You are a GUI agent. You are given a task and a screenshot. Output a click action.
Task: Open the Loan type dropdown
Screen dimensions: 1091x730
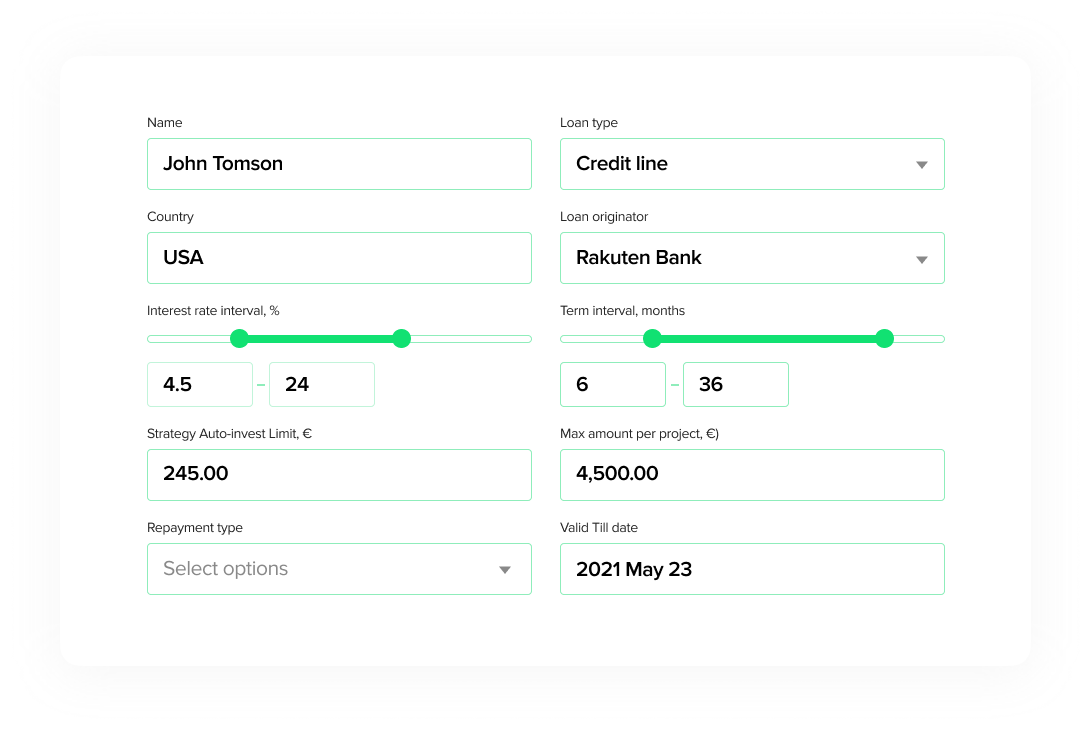click(x=752, y=163)
